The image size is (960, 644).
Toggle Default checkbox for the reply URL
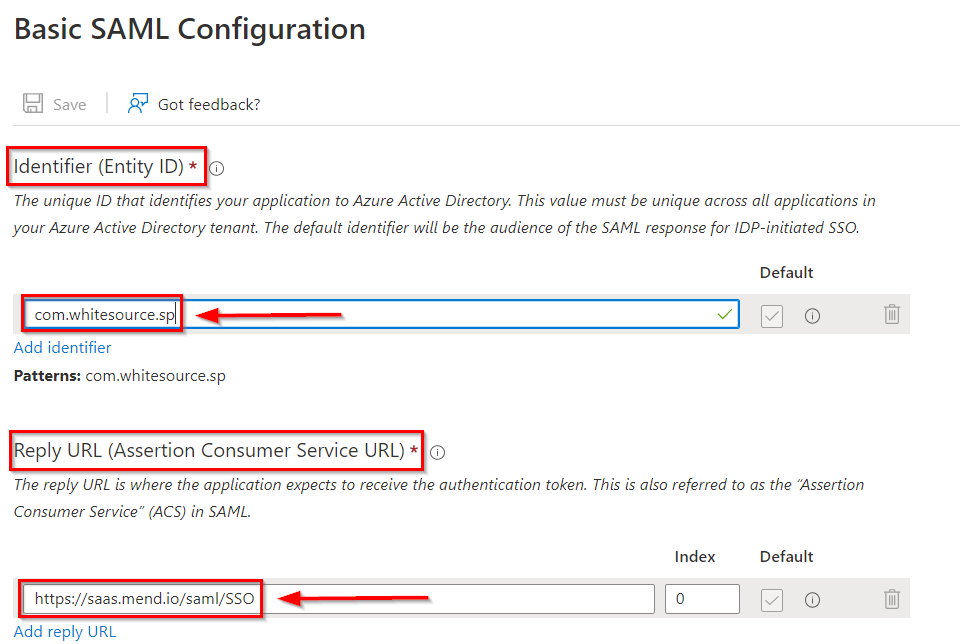tap(771, 599)
